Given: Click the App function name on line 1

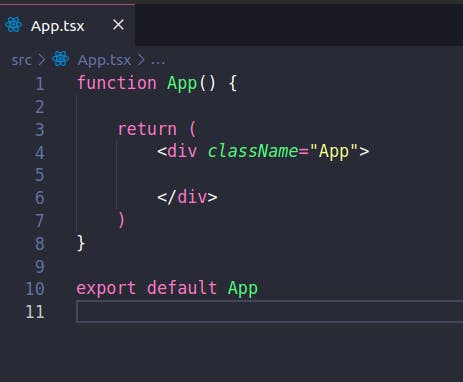Looking at the screenshot, I should [x=182, y=83].
